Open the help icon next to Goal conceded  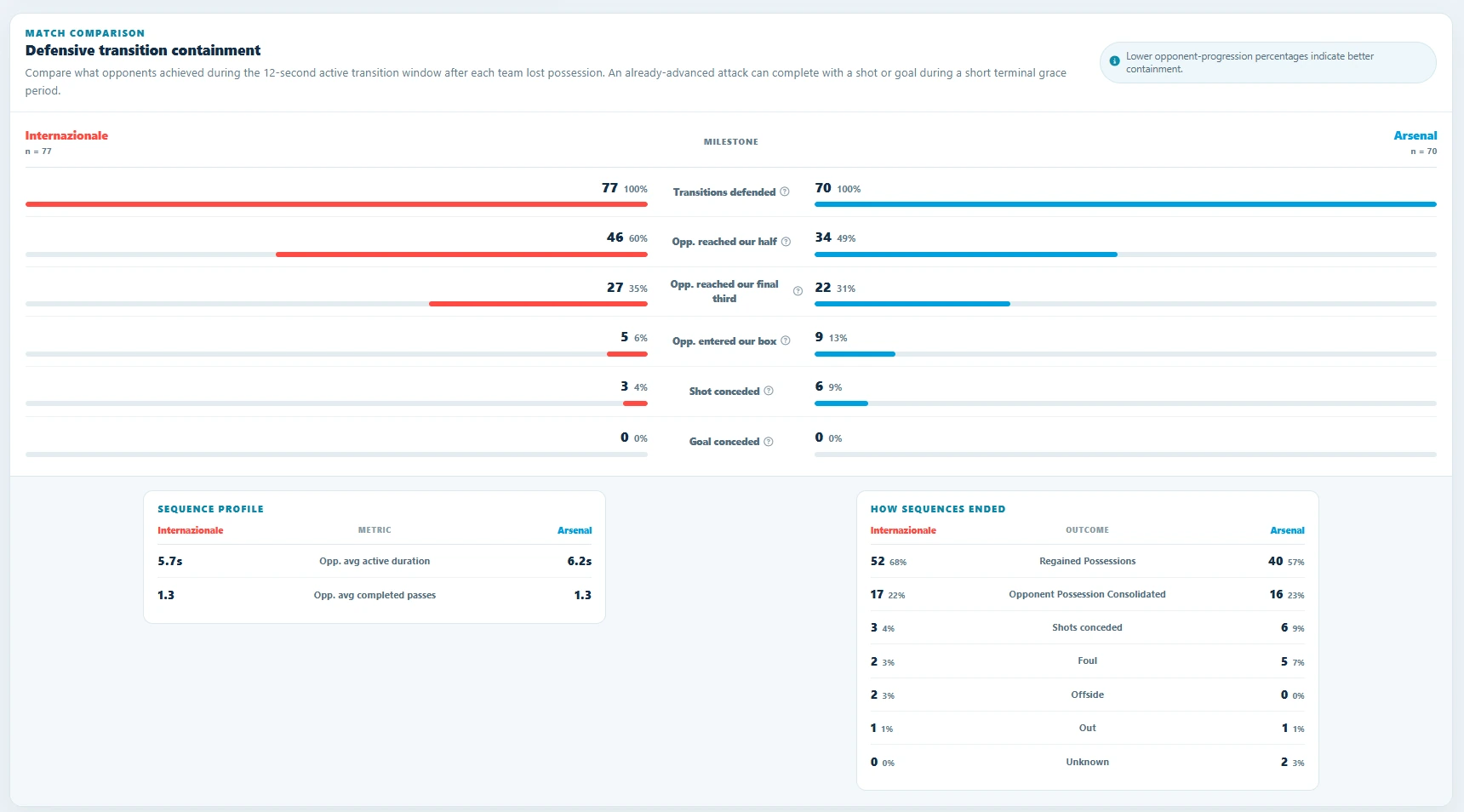(x=769, y=442)
